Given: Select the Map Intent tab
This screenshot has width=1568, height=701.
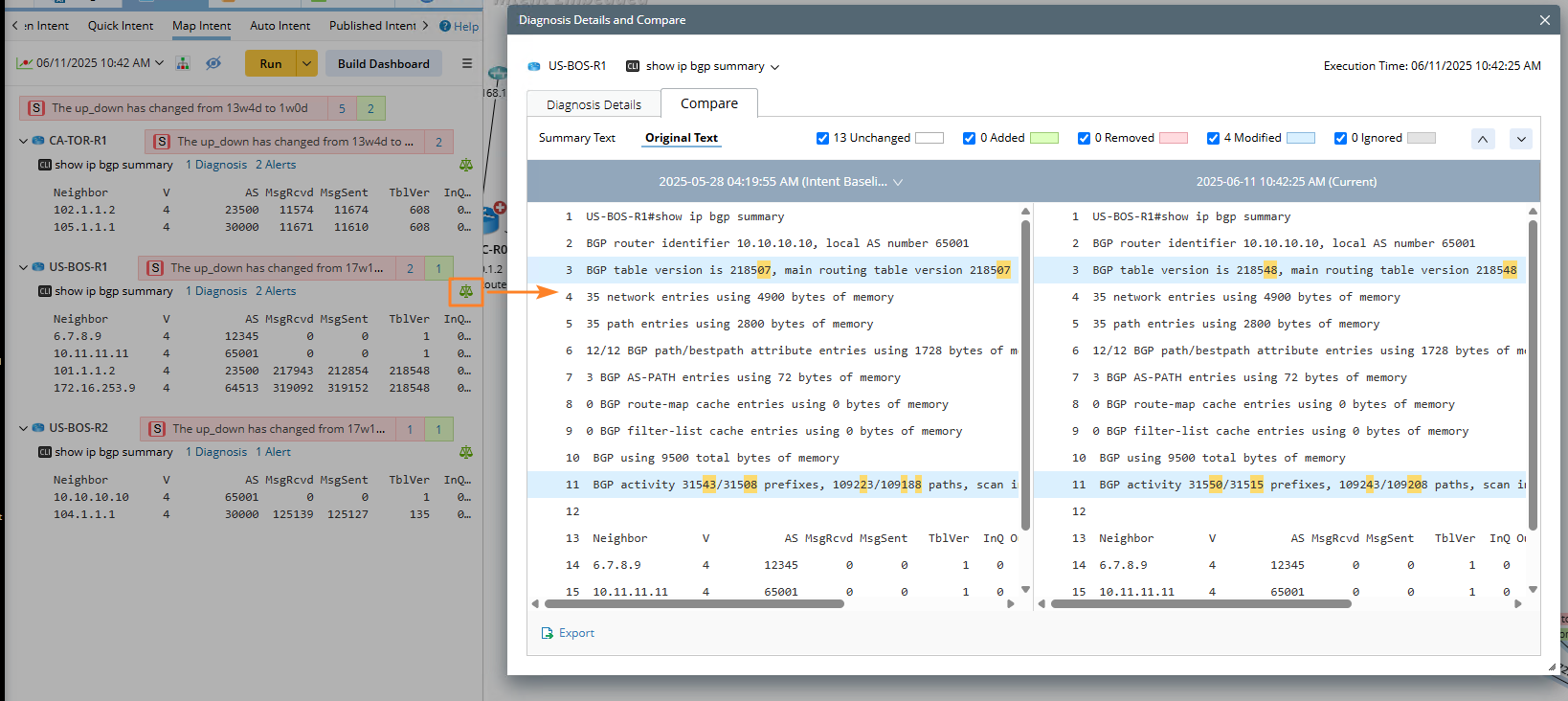Looking at the screenshot, I should (x=202, y=26).
